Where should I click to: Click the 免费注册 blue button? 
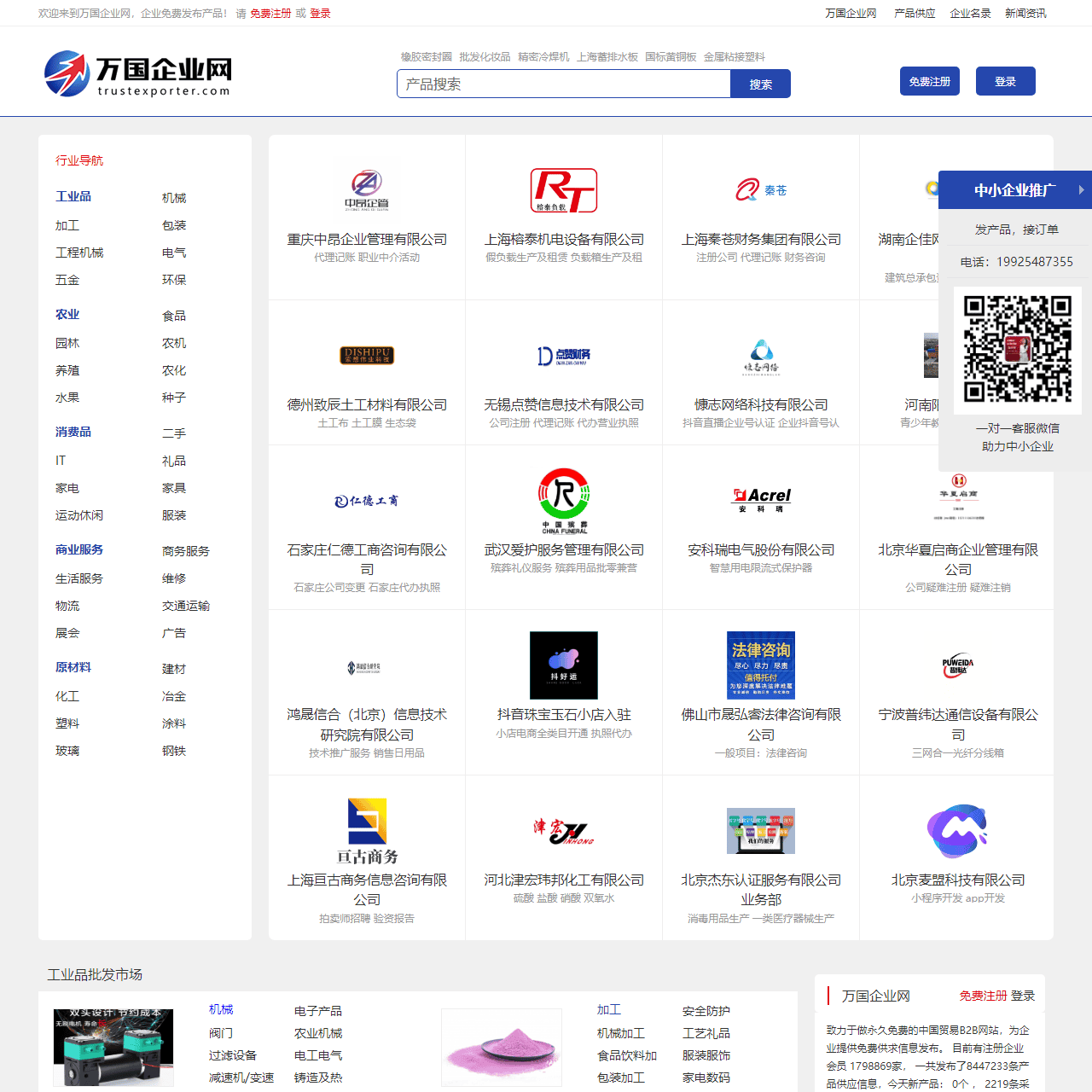point(930,81)
